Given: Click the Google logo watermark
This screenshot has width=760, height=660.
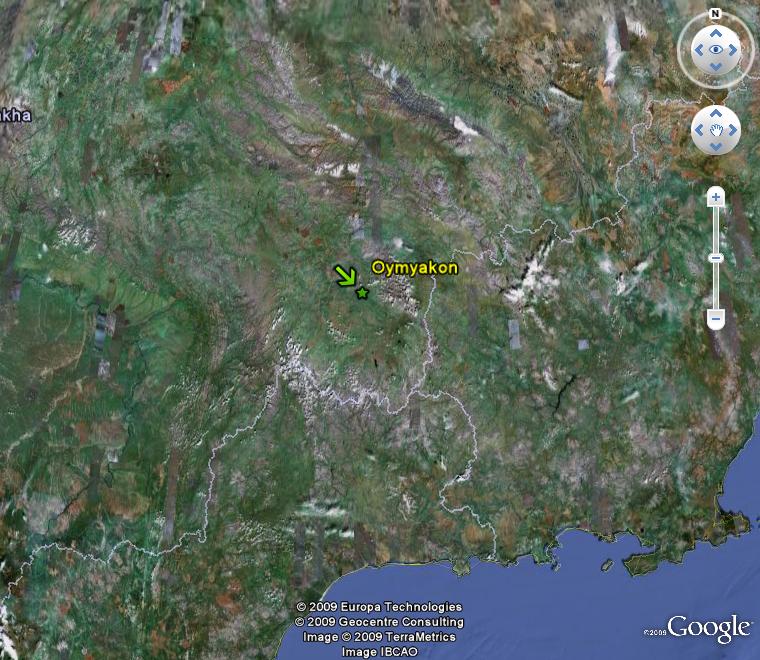Looking at the screenshot, I should click(708, 628).
